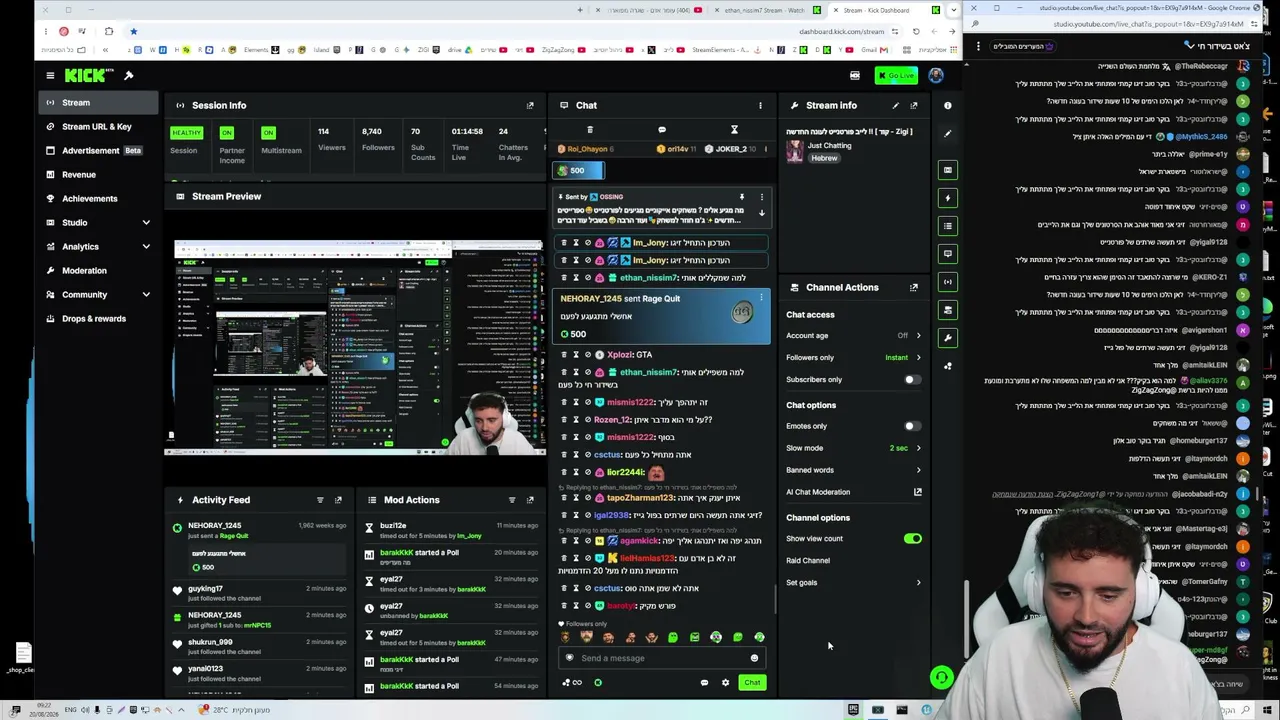
Task: Click the Send a message field
Action: pos(662,658)
